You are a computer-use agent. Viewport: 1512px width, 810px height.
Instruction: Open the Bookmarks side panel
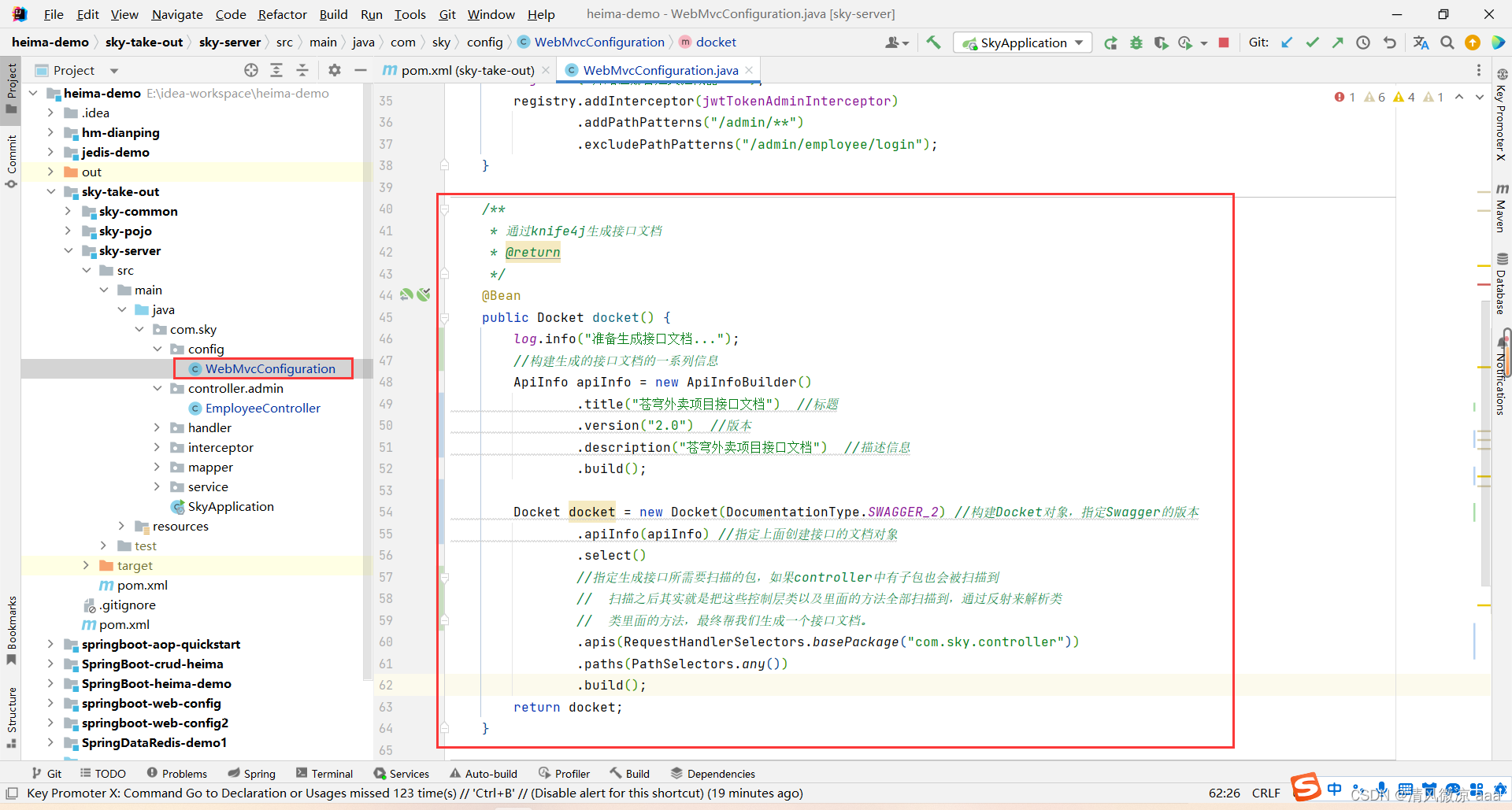point(12,630)
